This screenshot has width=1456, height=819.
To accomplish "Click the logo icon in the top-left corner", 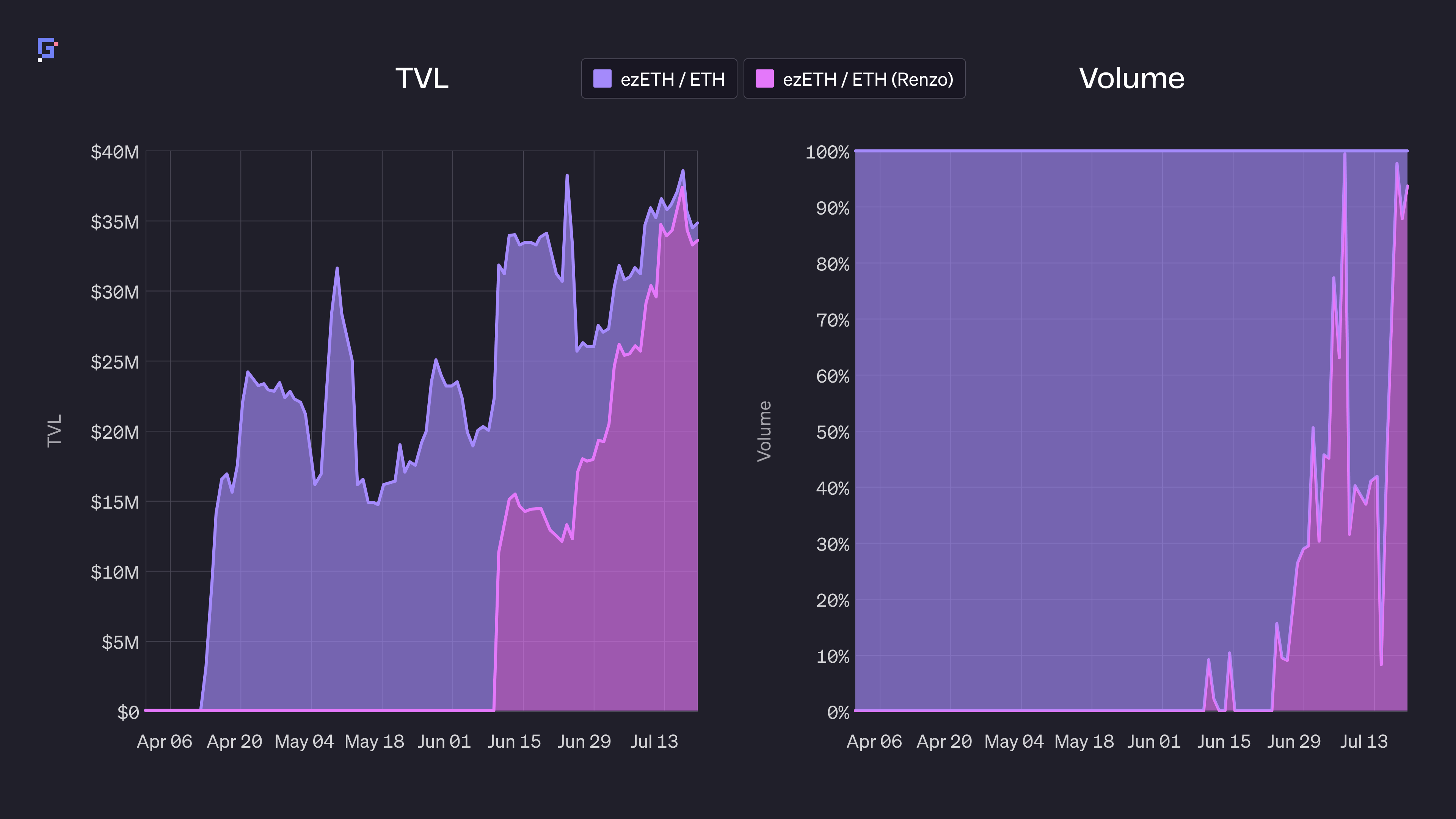I will [x=48, y=50].
